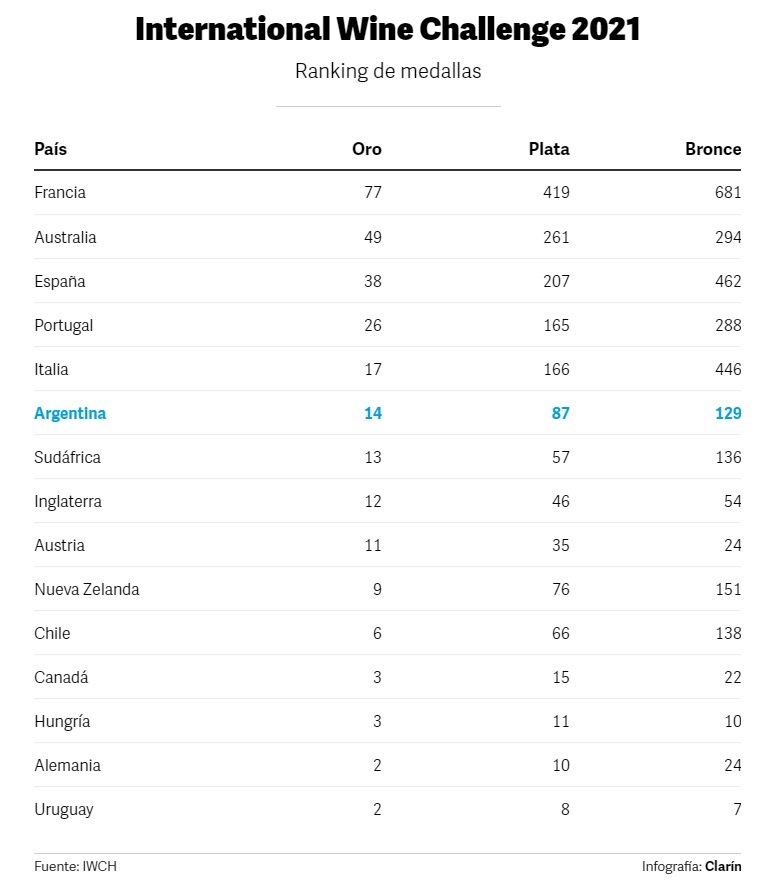Click Argentina's bronze count 129
Image resolution: width=780 pixels, height=887 pixels.
click(728, 414)
